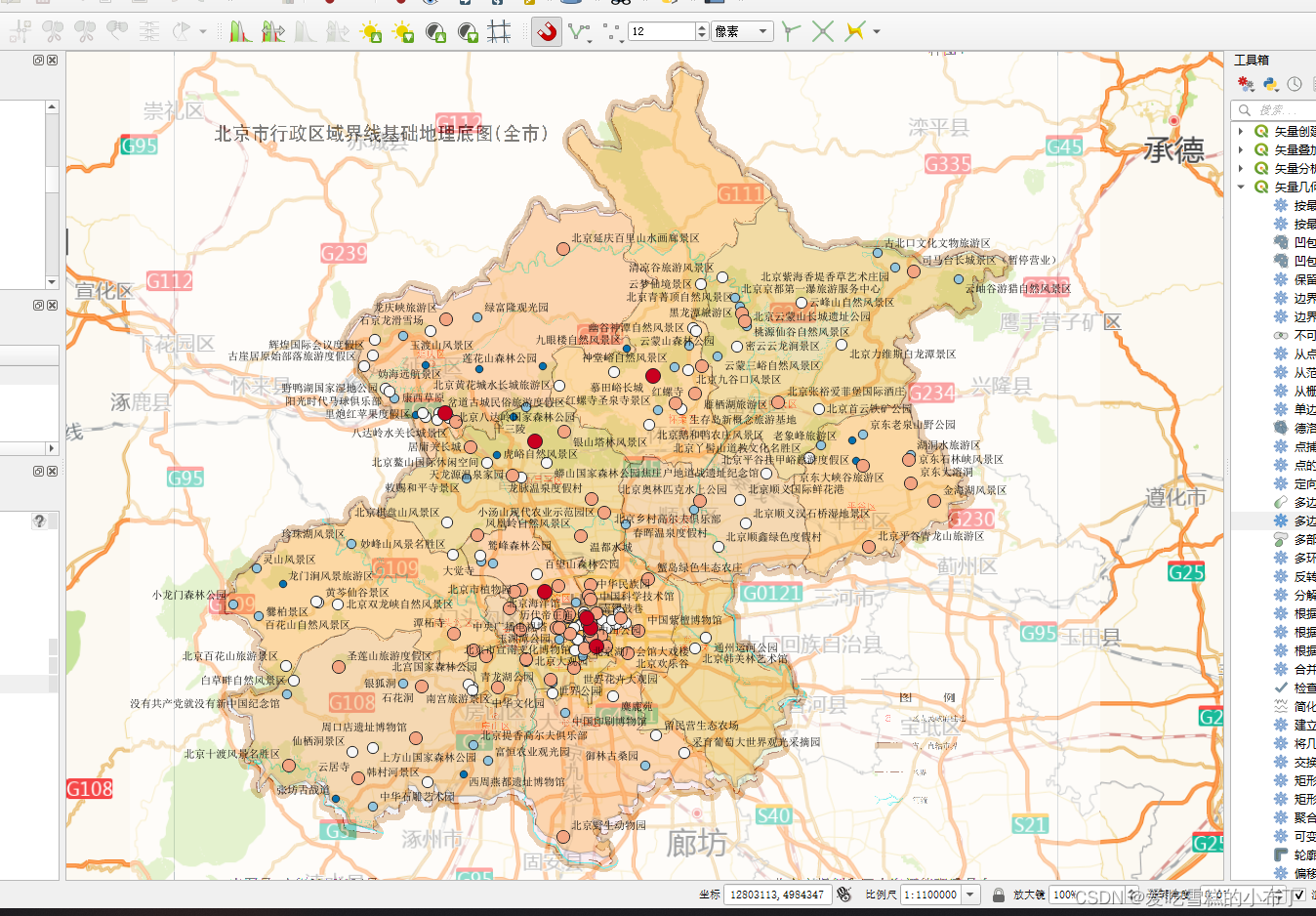Select the 单边 algorithm row

pos(1273,409)
